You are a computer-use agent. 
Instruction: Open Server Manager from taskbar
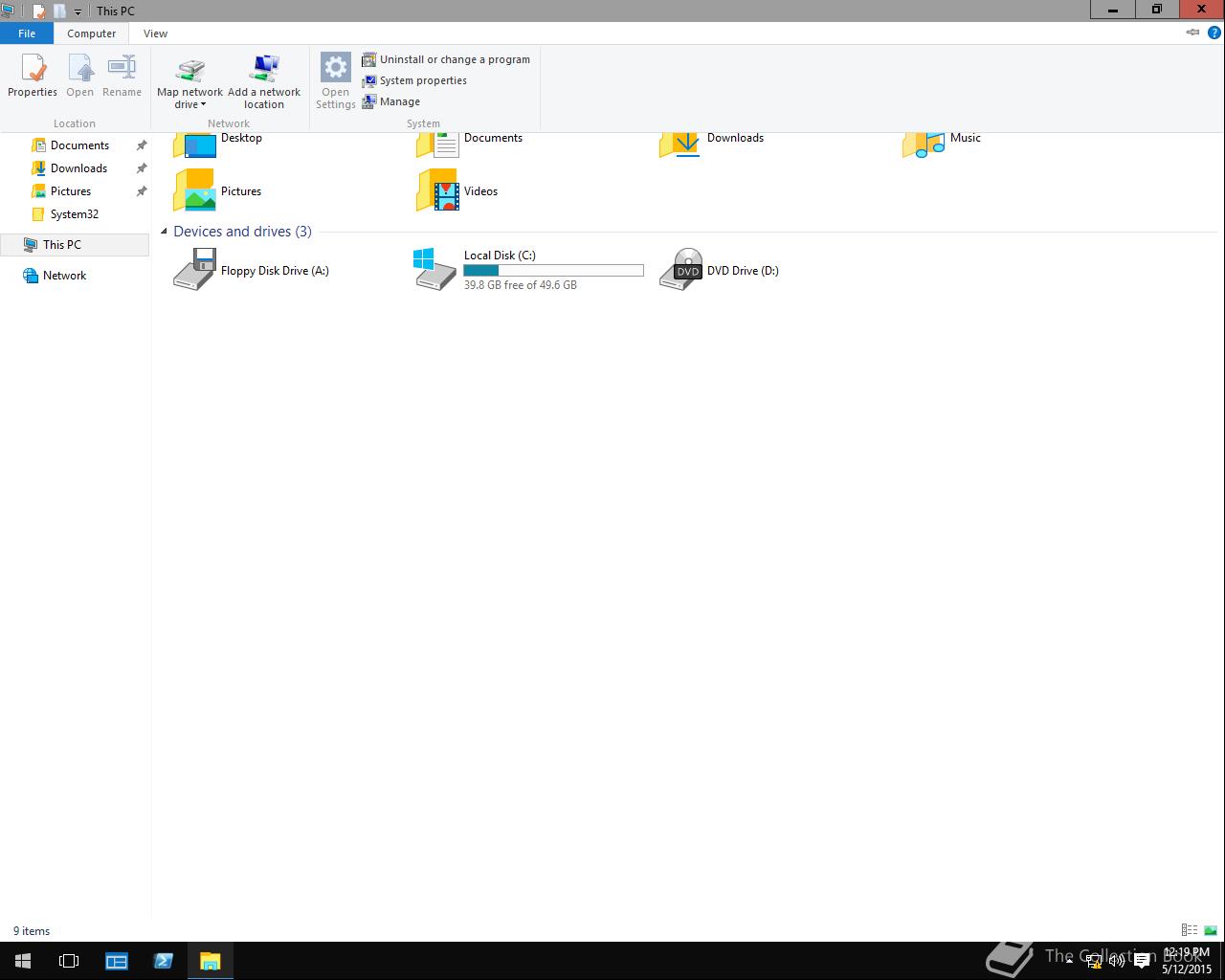click(117, 961)
